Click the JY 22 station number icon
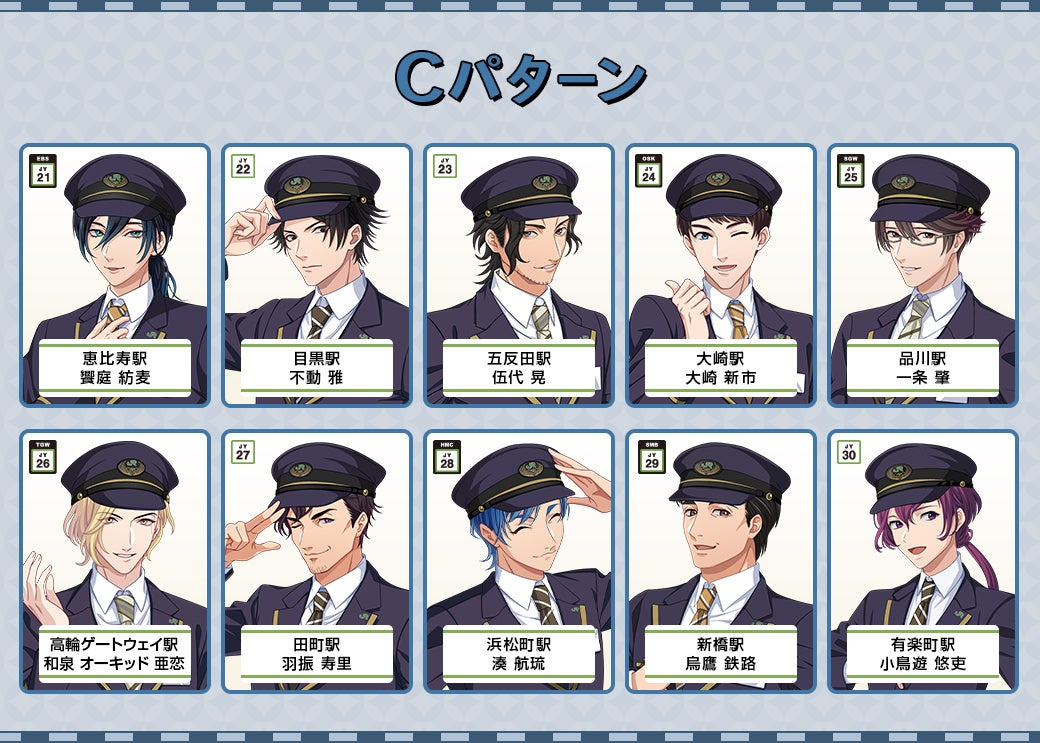1040x743 pixels. point(243,166)
